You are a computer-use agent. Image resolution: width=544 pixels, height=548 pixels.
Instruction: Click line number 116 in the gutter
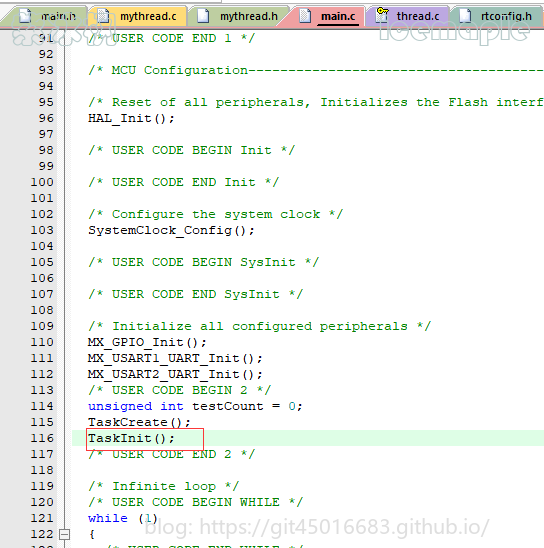click(42, 438)
